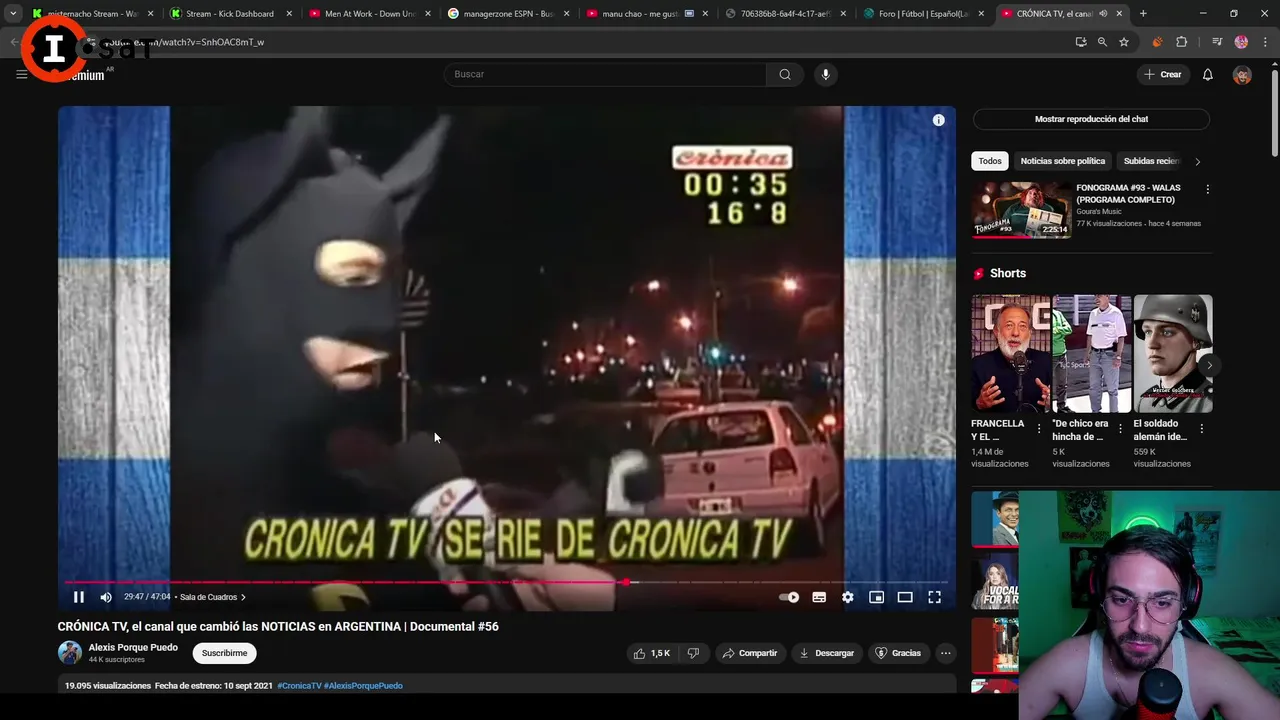Image resolution: width=1280 pixels, height=720 pixels.
Task: Start voice search with microphone
Action: click(x=825, y=74)
